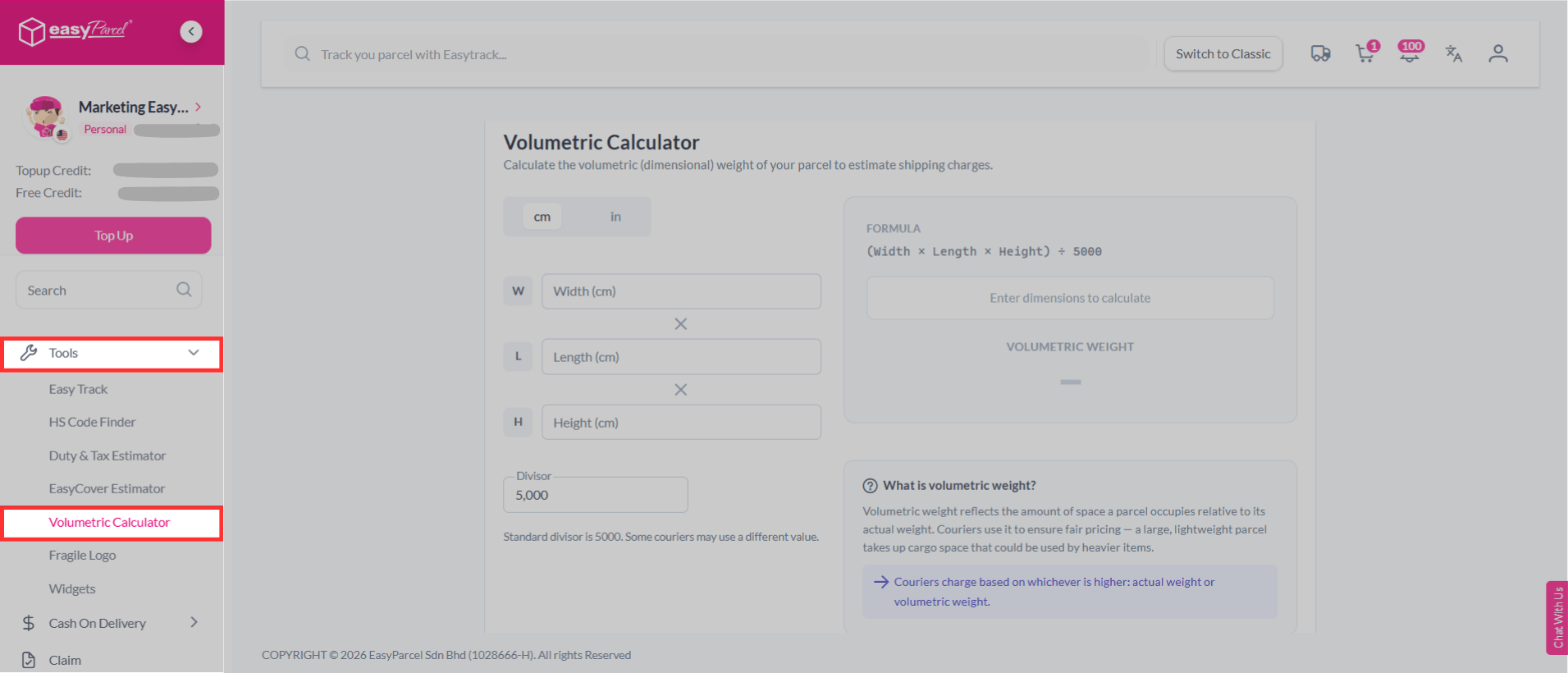Click the EasyParcel logo
The width and height of the screenshot is (1568, 673).
(75, 30)
